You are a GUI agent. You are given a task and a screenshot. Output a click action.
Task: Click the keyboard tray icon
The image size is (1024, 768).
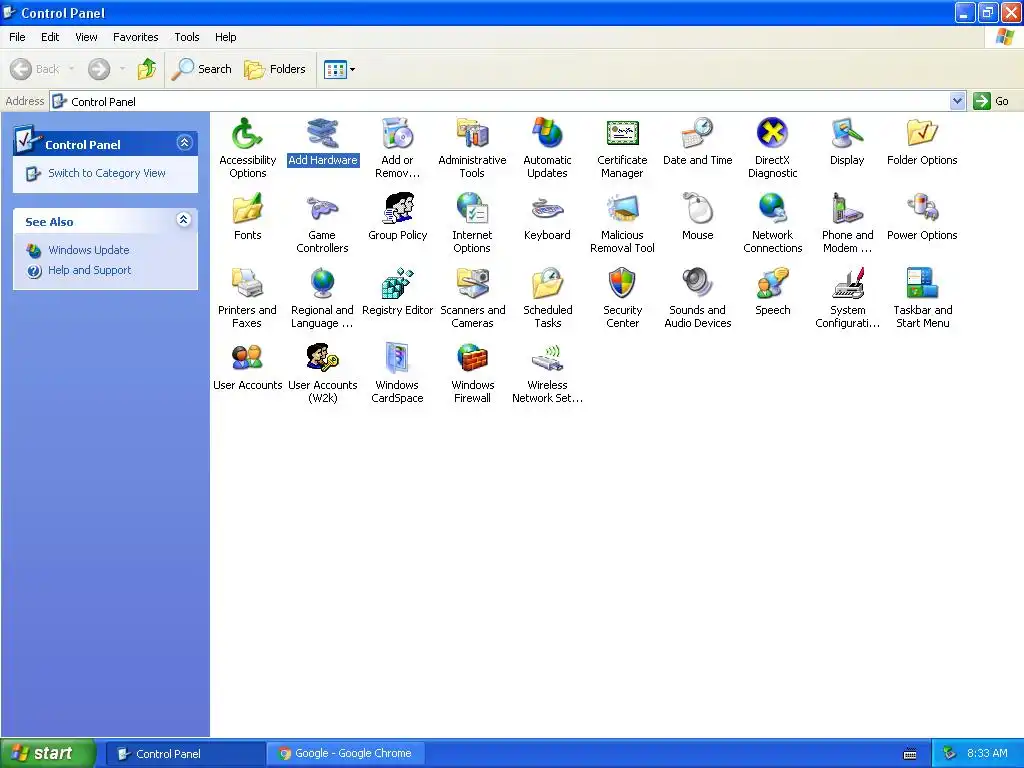point(910,754)
